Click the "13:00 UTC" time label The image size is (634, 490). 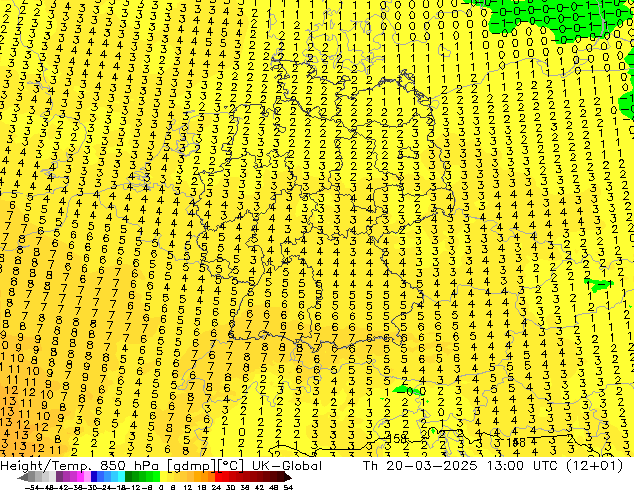point(523,466)
